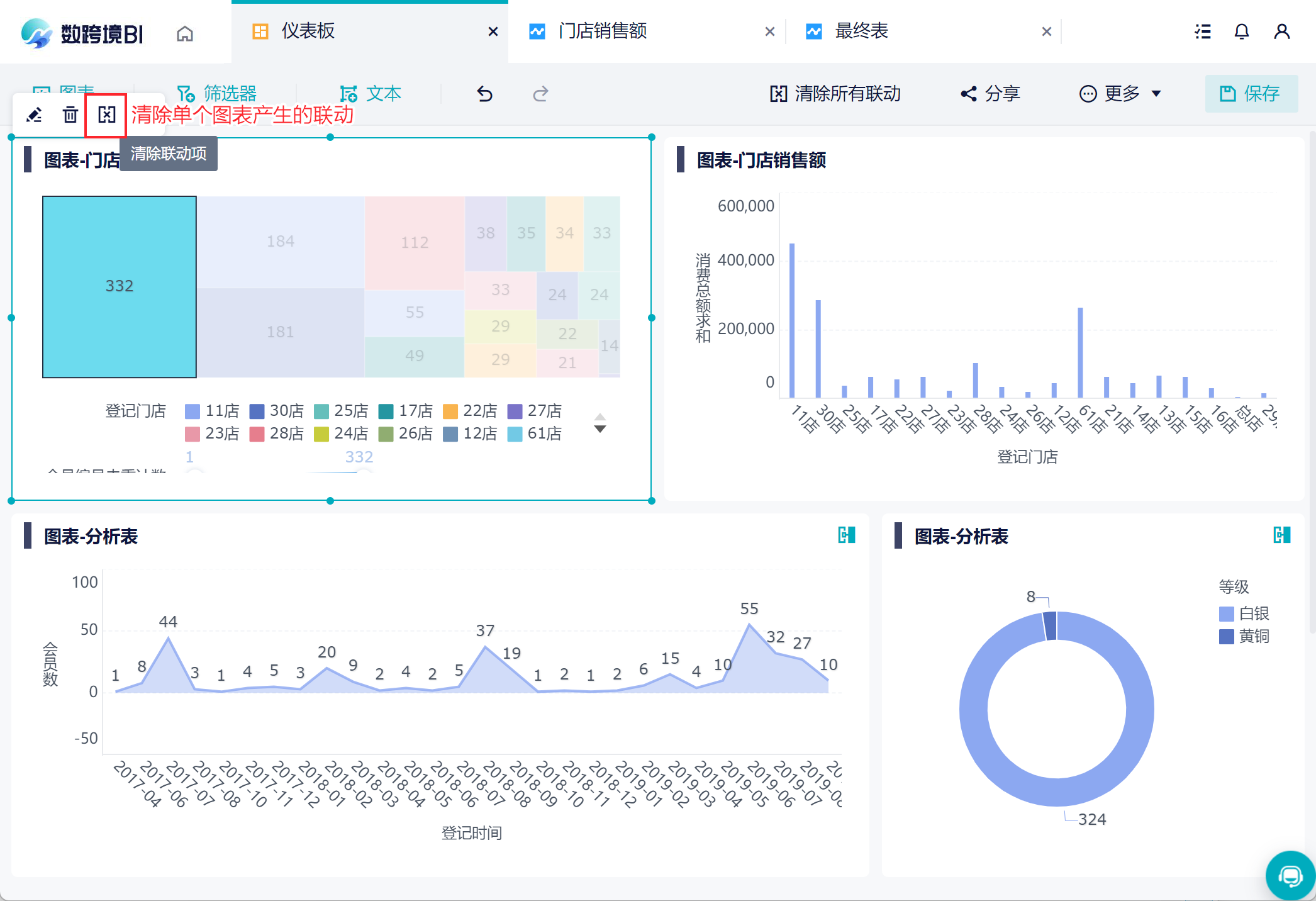Click 清除所有联动 button
Image resolution: width=1316 pixels, height=901 pixels.
[835, 94]
